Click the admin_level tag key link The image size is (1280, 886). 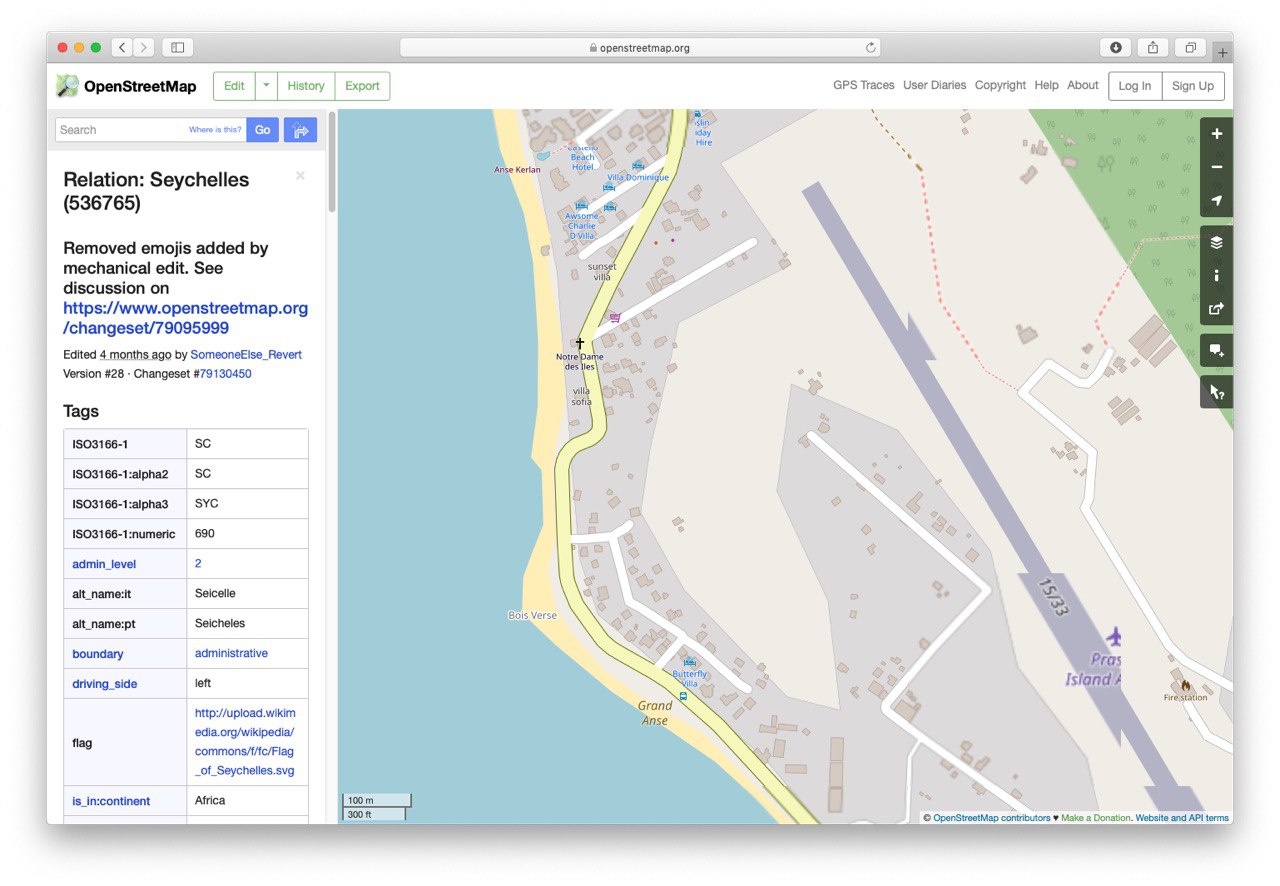104,564
